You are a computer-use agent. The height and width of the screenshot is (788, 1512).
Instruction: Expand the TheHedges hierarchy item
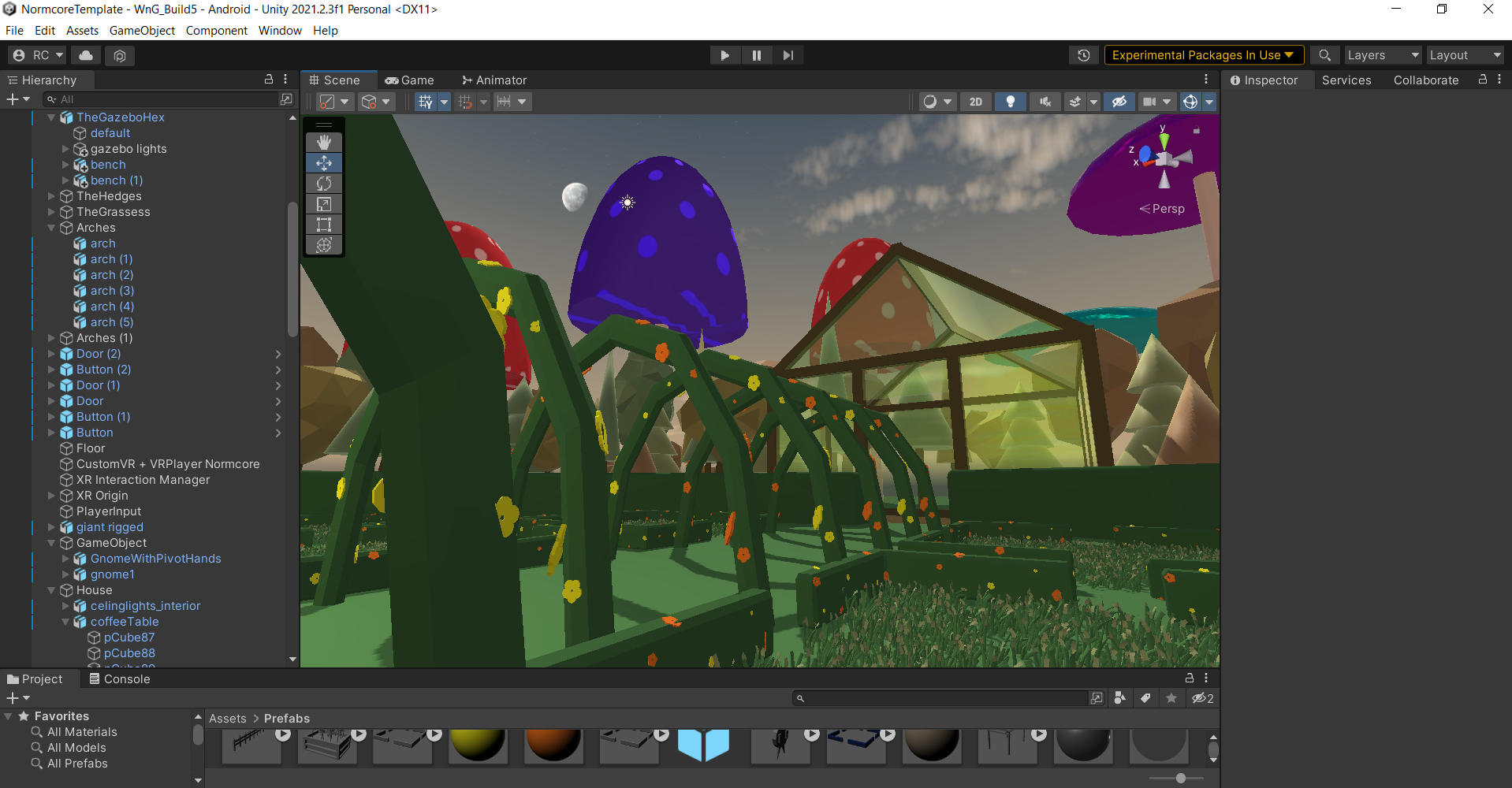(x=52, y=196)
